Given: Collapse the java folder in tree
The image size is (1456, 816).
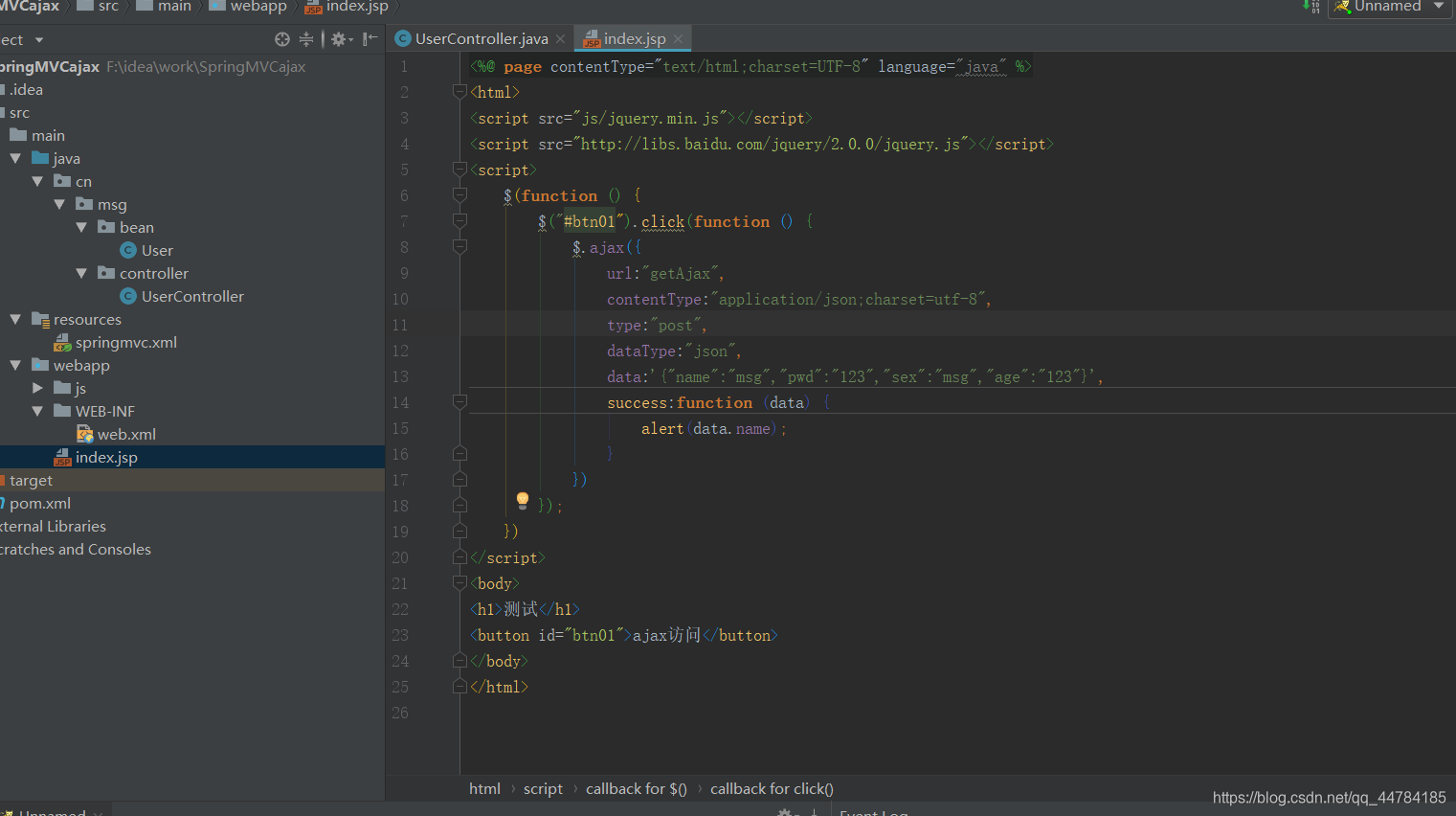Looking at the screenshot, I should click(15, 159).
